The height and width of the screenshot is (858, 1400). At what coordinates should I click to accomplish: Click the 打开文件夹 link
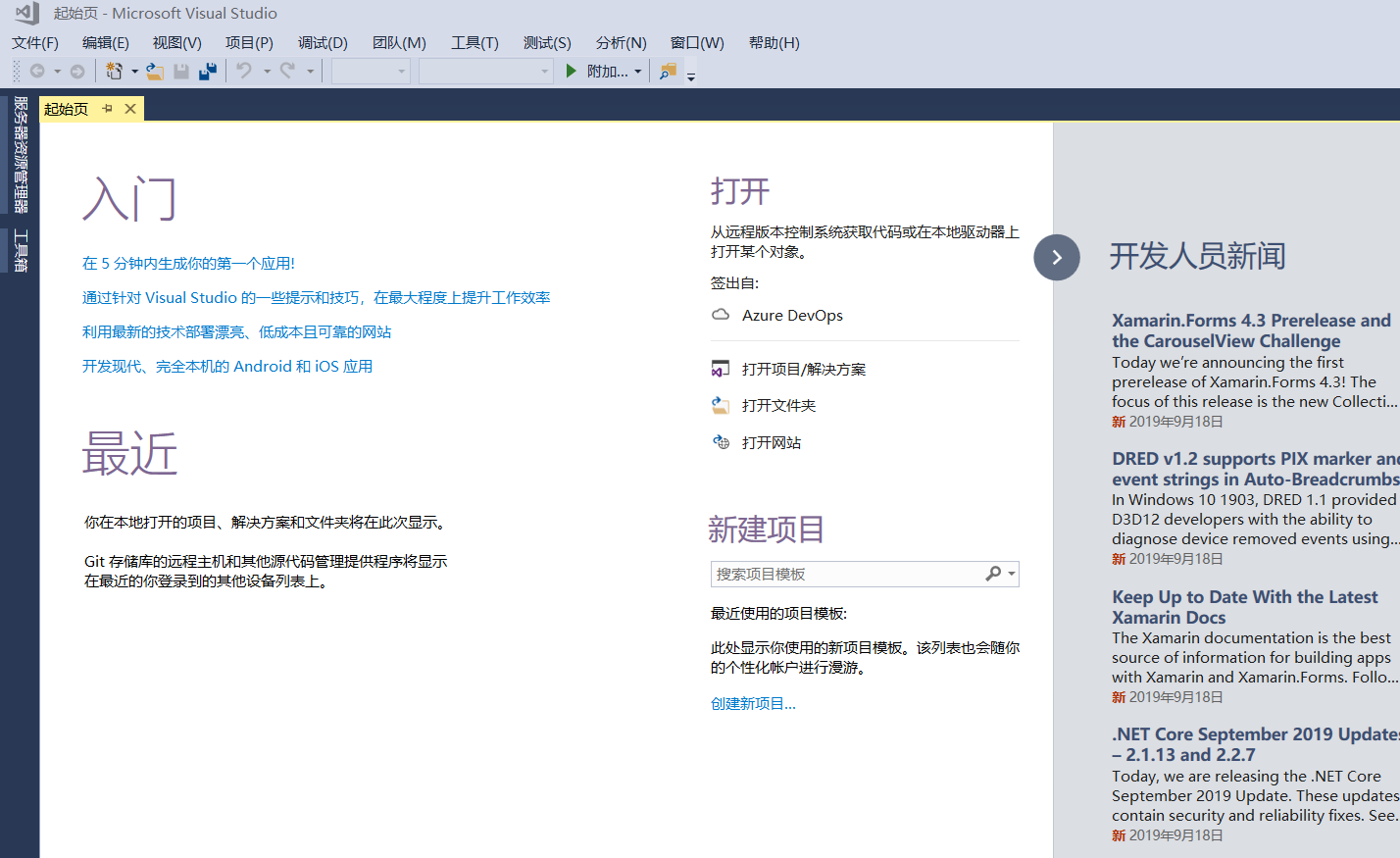coord(778,405)
